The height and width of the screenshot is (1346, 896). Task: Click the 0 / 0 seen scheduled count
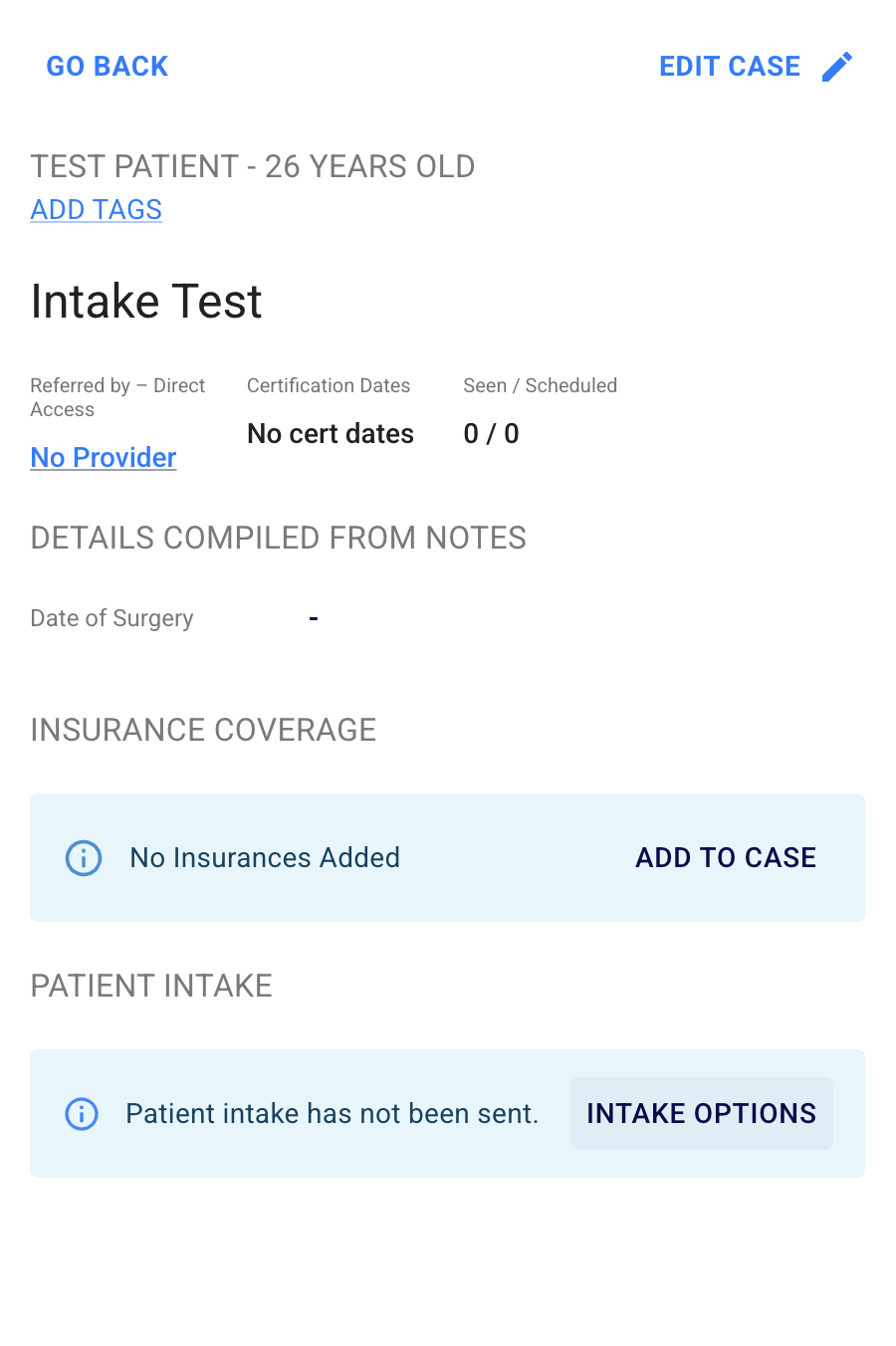491,434
